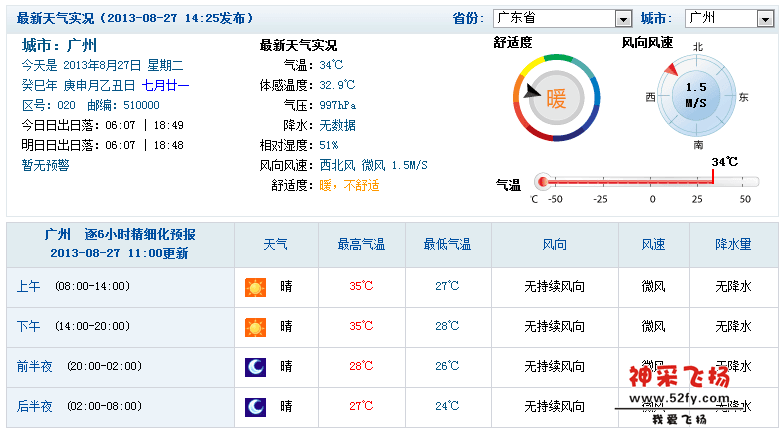Click the thermometer bulb icon
781x431 pixels.
tap(543, 181)
